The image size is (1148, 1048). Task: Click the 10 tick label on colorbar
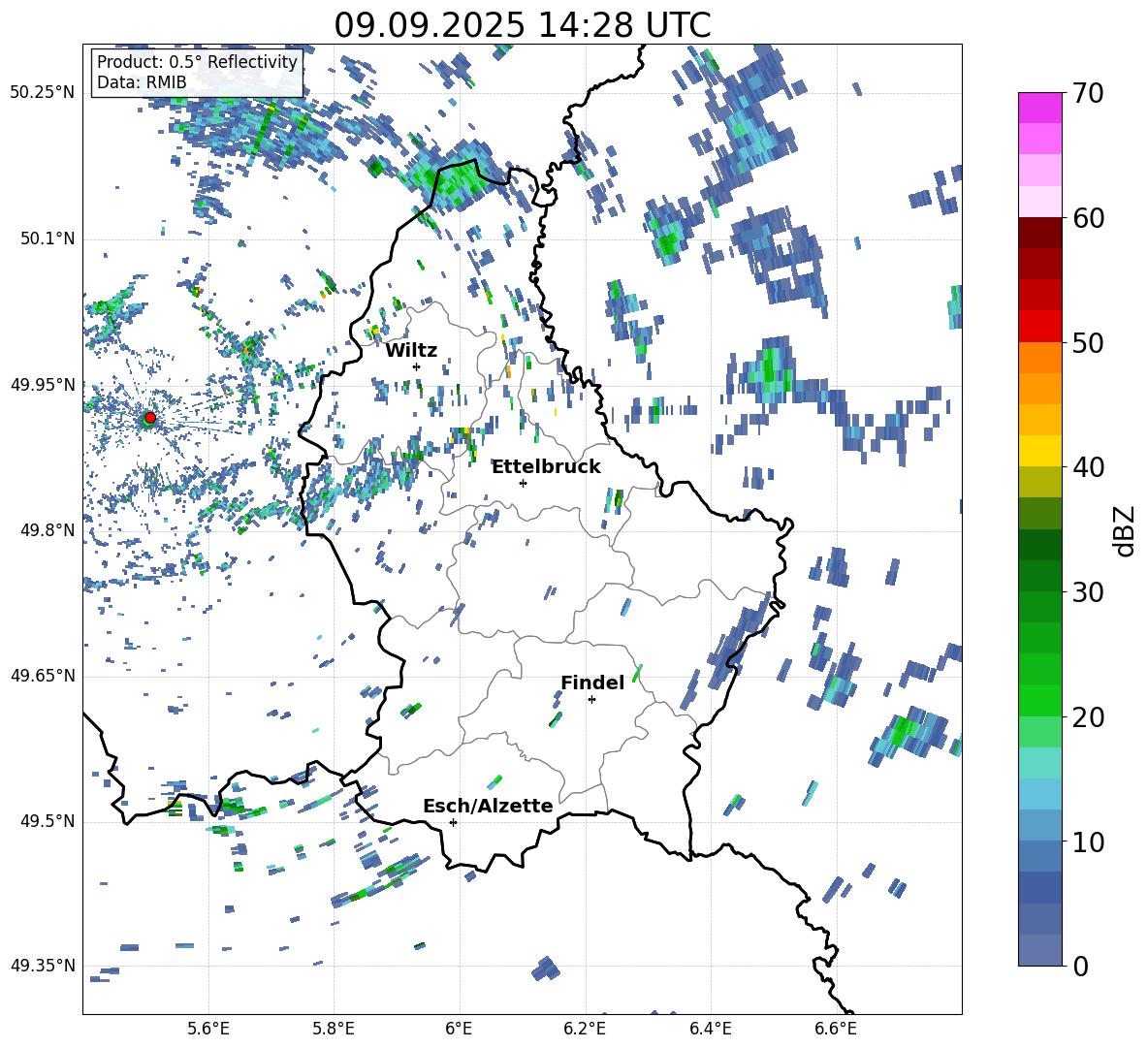pyautogui.click(x=1087, y=842)
